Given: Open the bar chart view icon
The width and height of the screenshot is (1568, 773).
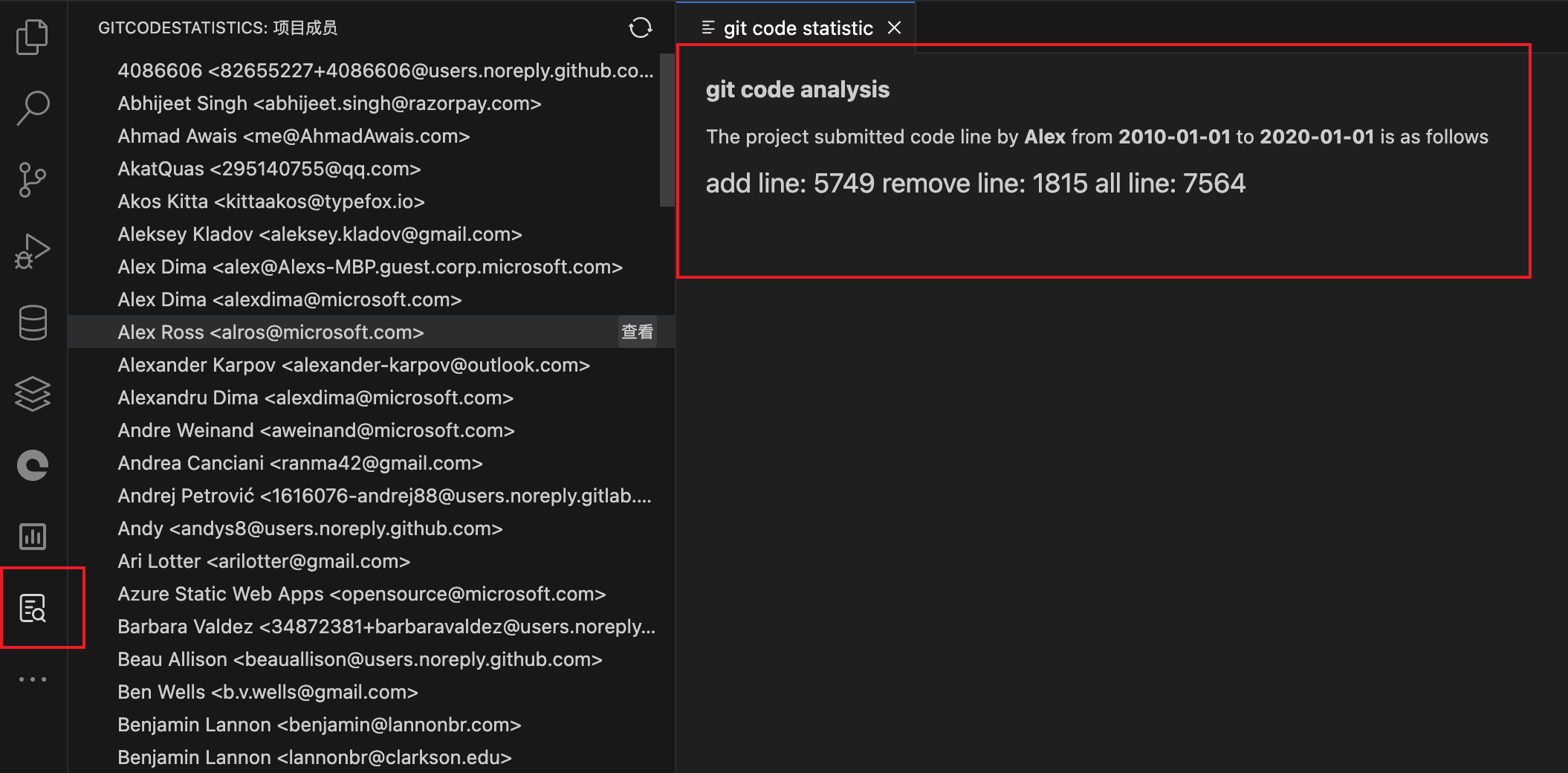Looking at the screenshot, I should 32,536.
